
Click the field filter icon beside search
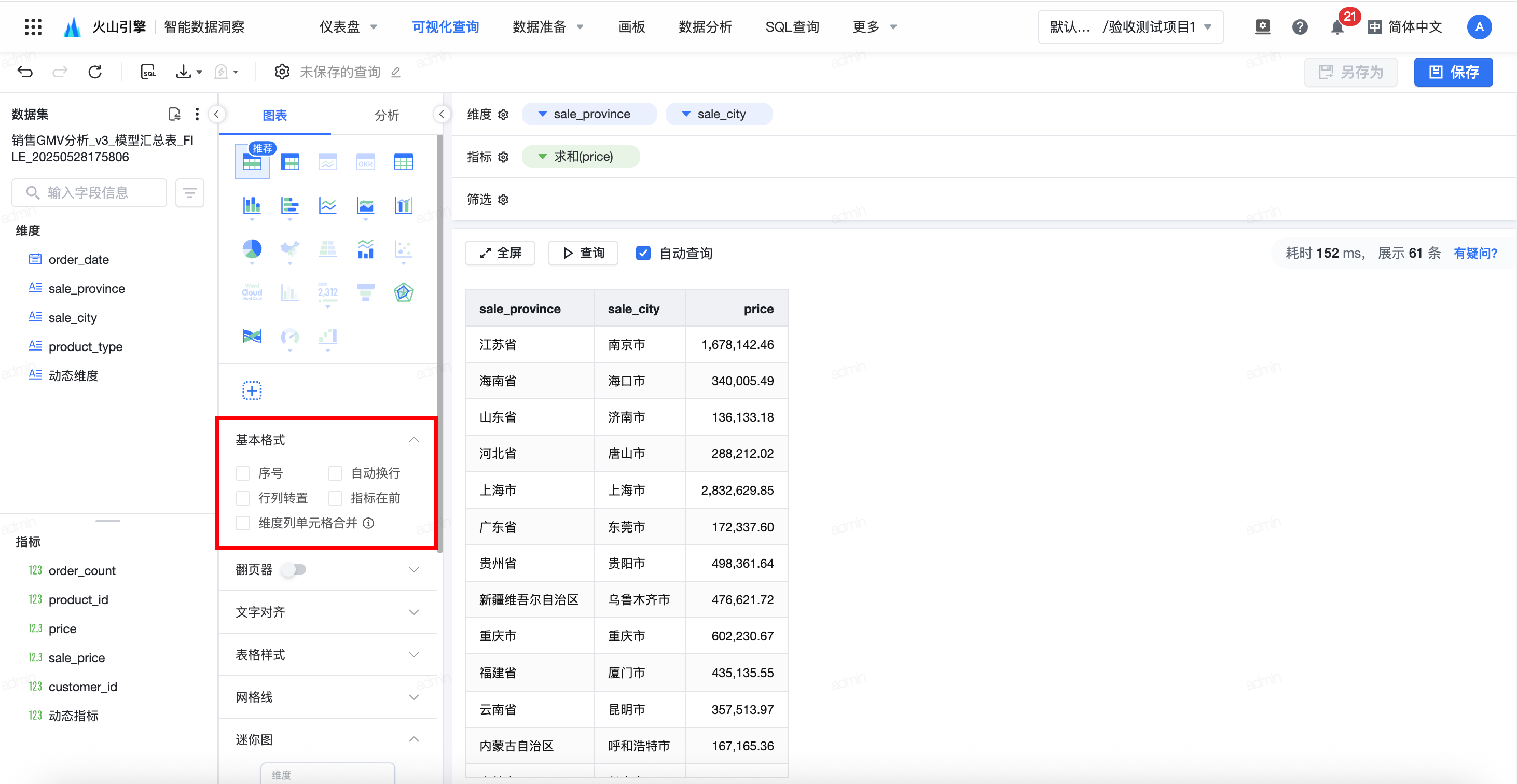pyautogui.click(x=190, y=193)
